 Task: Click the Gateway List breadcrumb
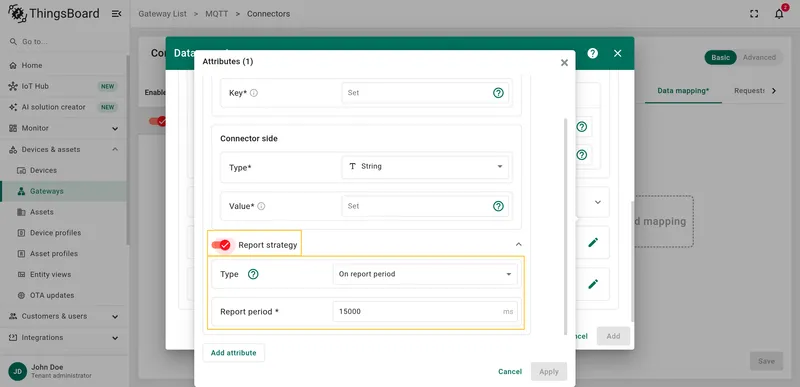coord(162,14)
